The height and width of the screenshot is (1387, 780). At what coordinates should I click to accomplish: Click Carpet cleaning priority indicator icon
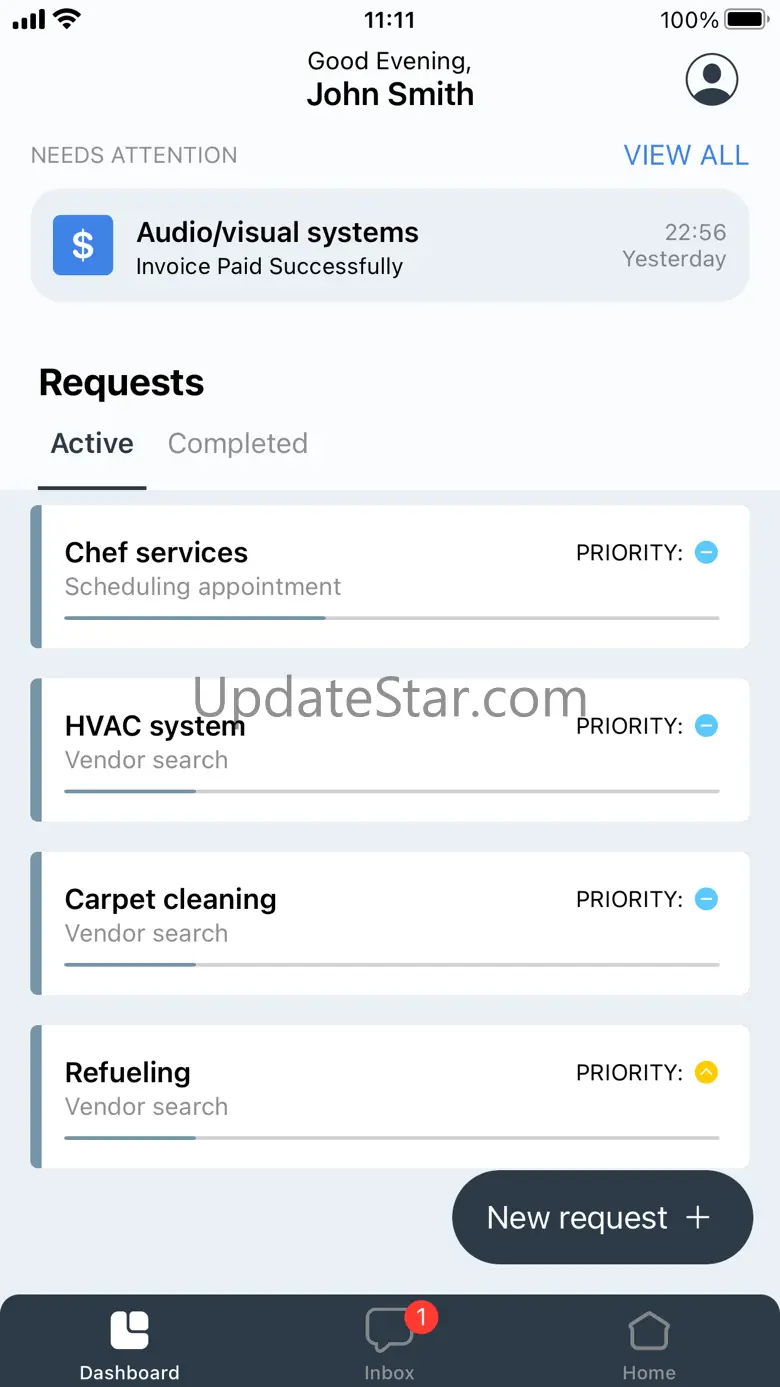[x=706, y=899]
